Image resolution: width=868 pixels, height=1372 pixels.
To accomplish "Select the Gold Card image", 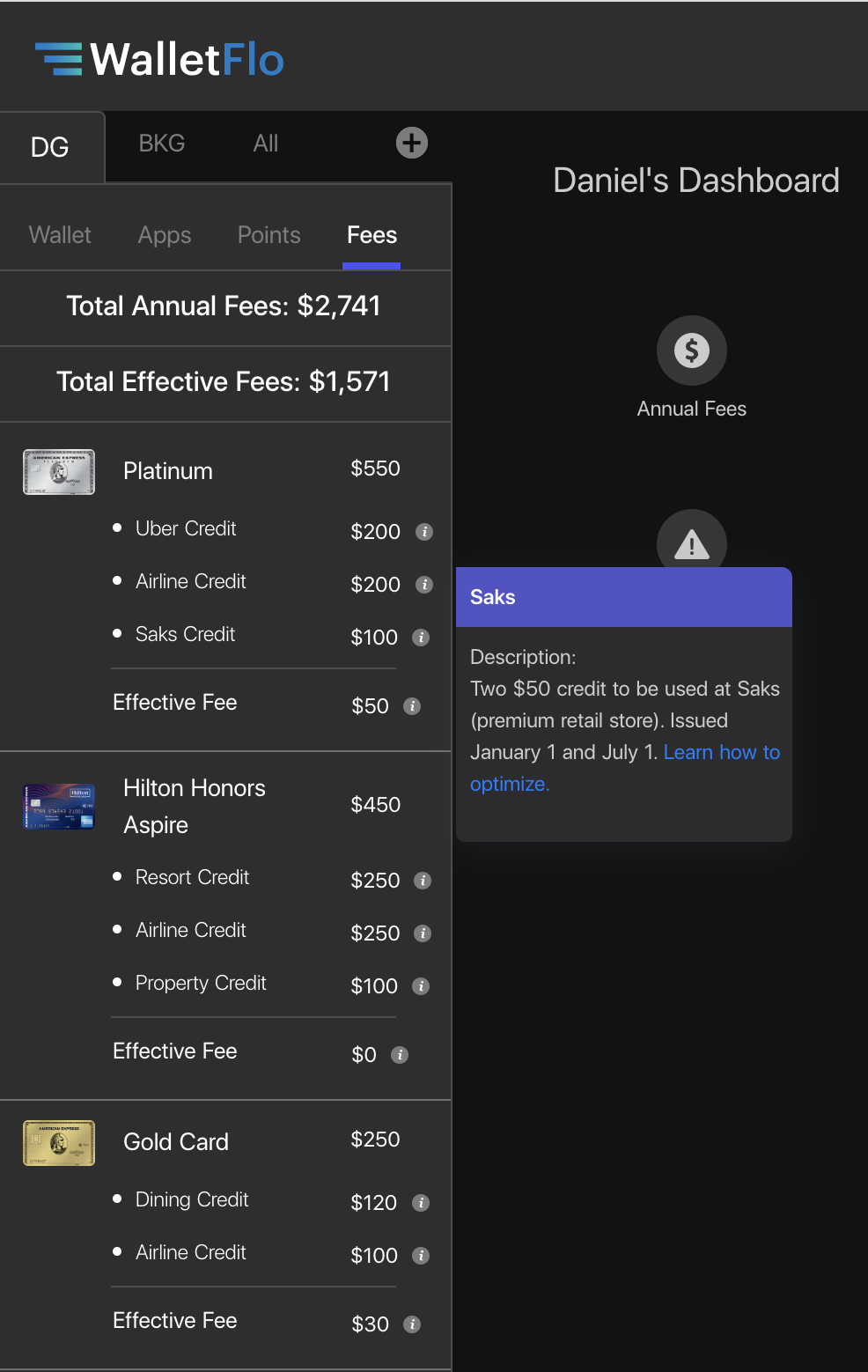I will (59, 1143).
